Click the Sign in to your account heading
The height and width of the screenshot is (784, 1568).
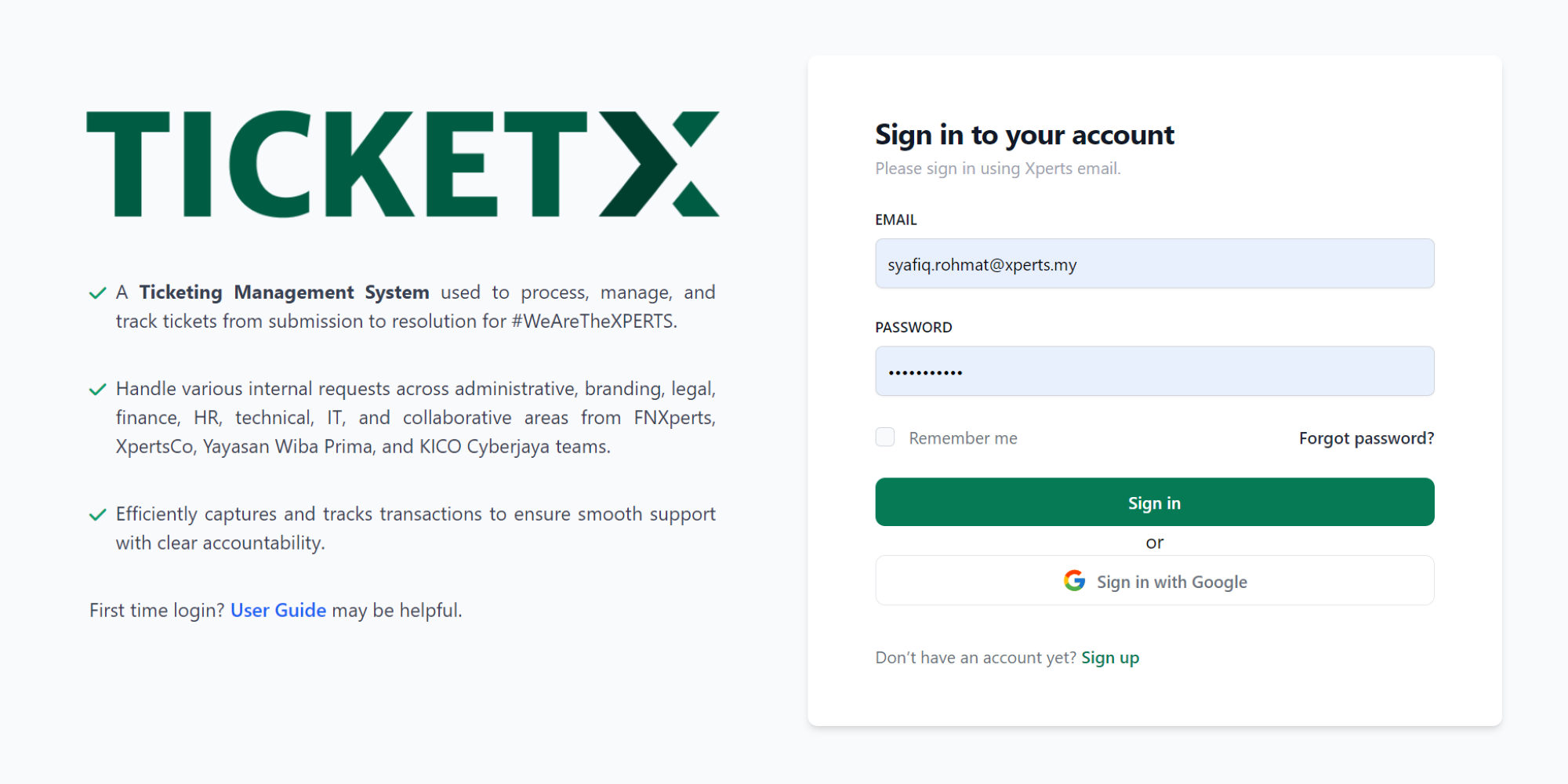[1024, 135]
